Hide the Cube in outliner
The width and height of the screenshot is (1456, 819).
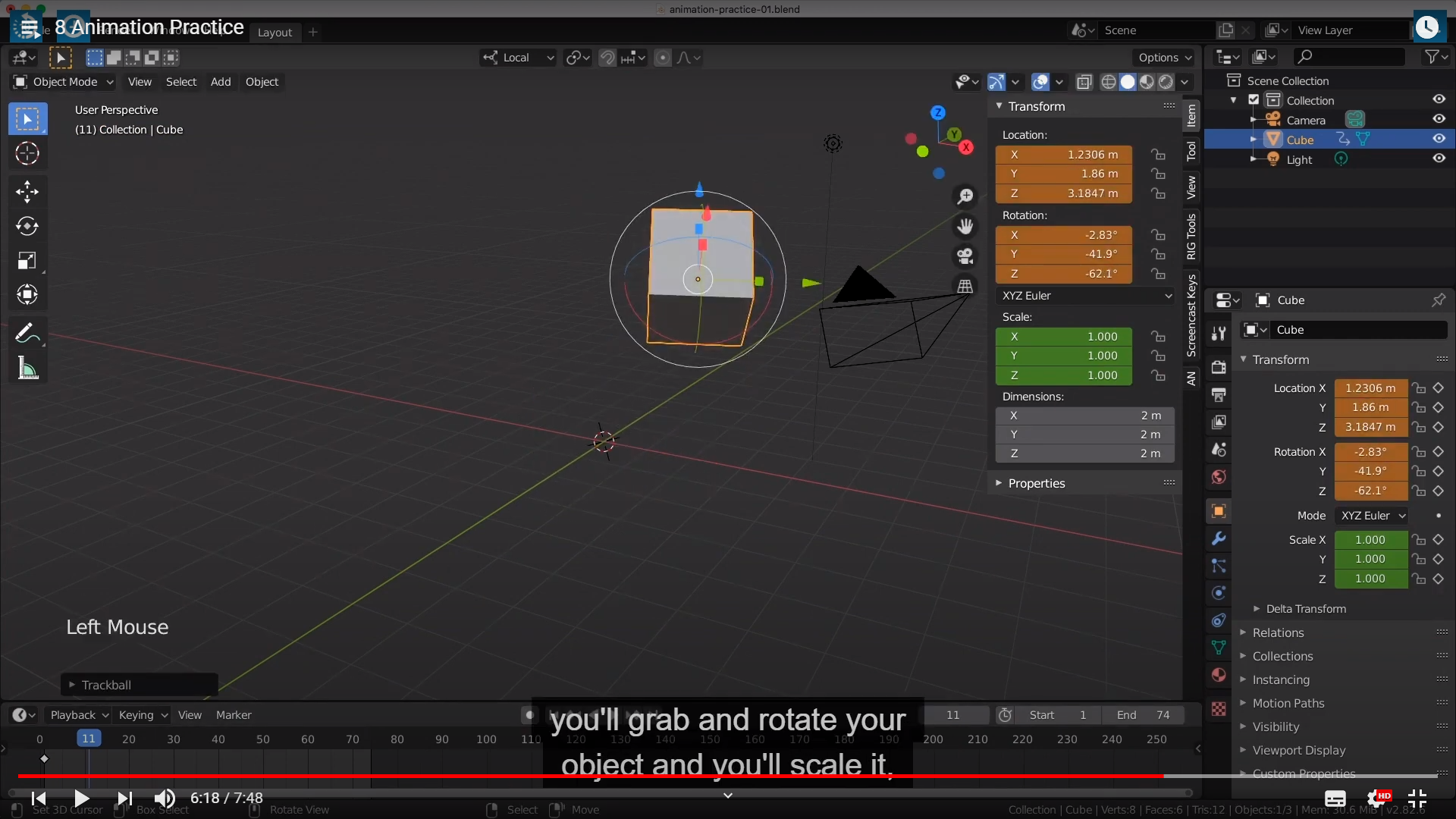pyautogui.click(x=1439, y=139)
